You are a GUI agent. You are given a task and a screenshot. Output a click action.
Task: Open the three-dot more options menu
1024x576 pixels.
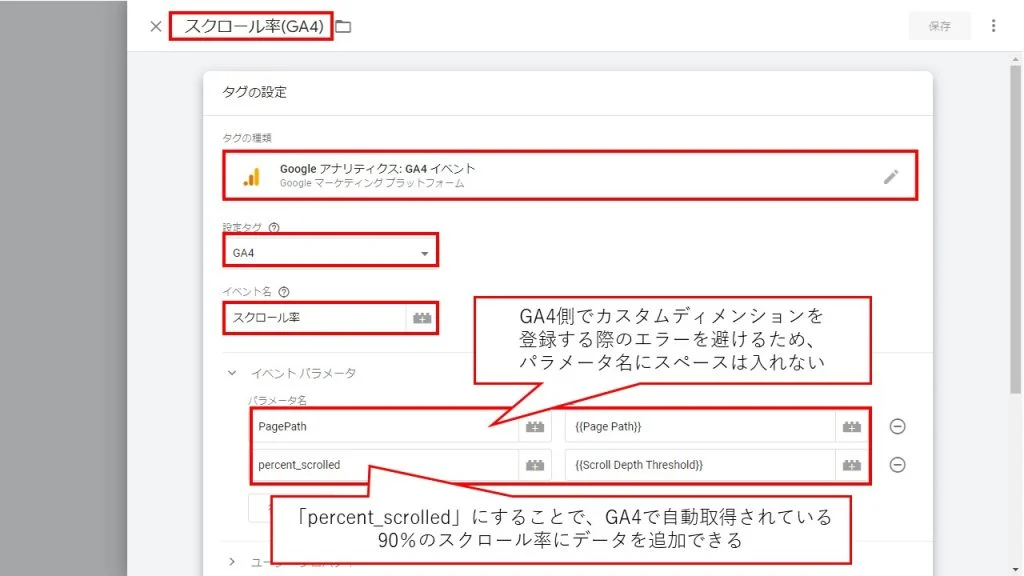993,26
